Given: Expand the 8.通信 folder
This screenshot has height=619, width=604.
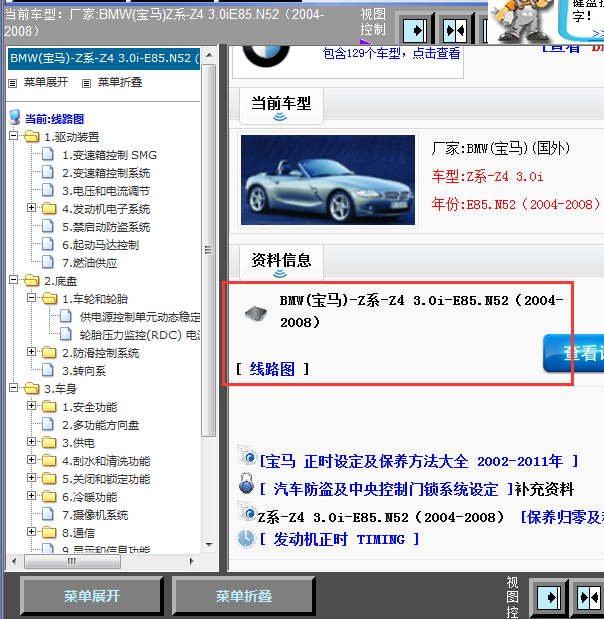Looking at the screenshot, I should (x=32, y=532).
